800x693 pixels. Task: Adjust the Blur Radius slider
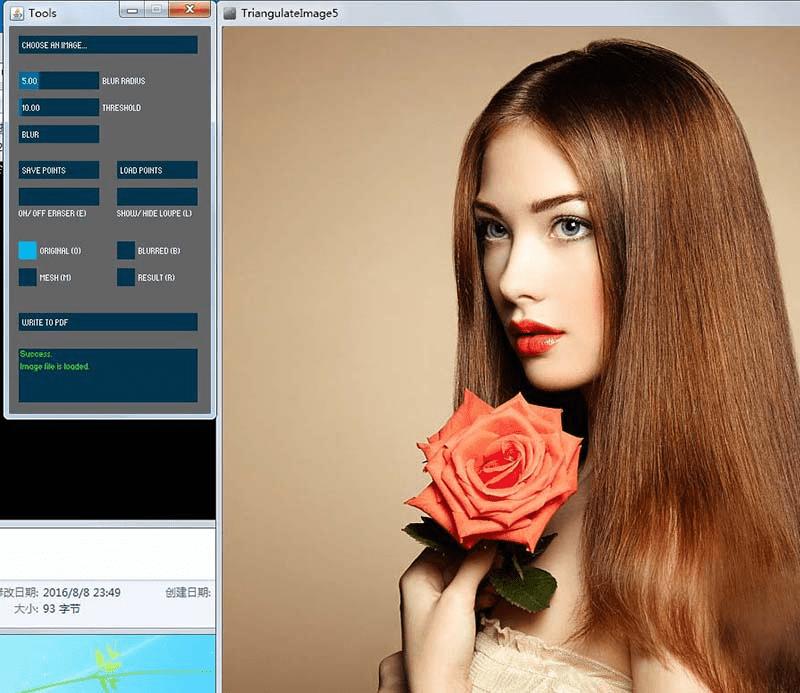[x=59, y=81]
